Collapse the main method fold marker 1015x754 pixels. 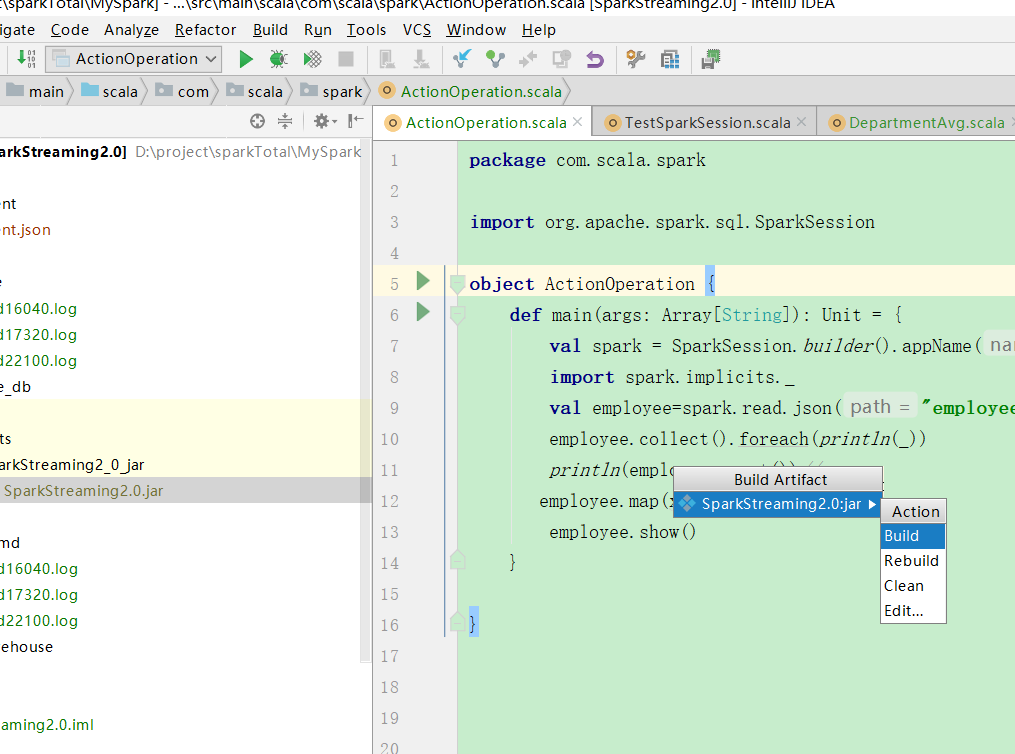tap(457, 315)
